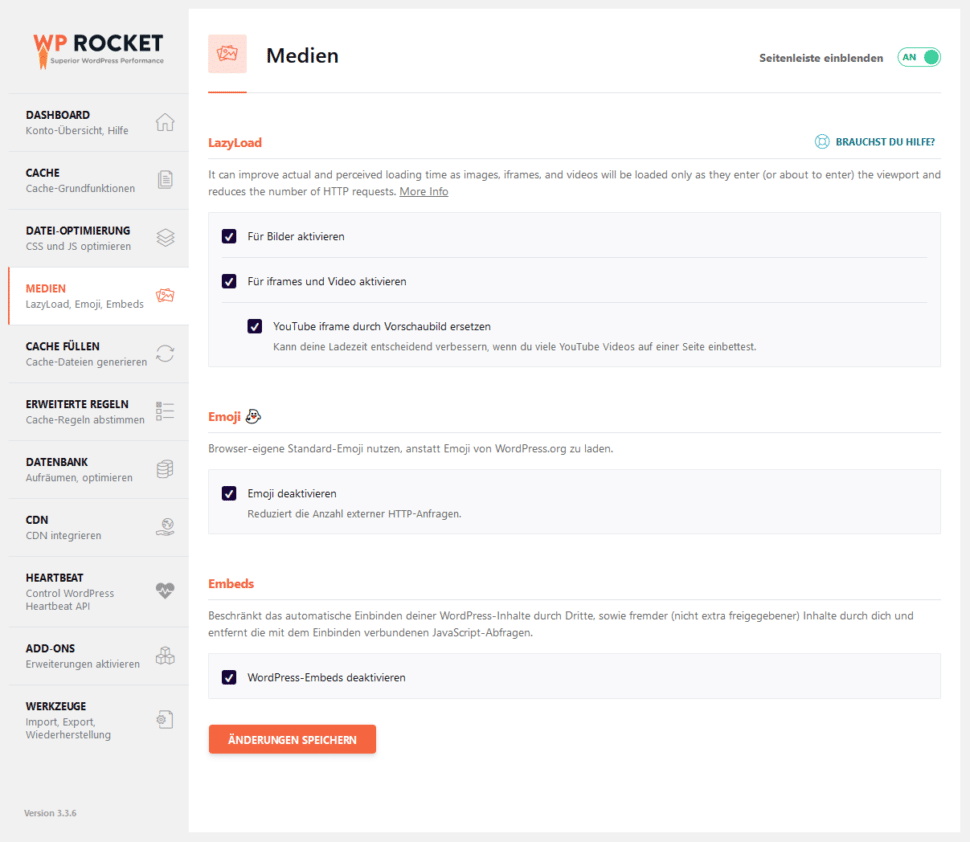
Task: Open Datenbank section
Action: pos(98,470)
